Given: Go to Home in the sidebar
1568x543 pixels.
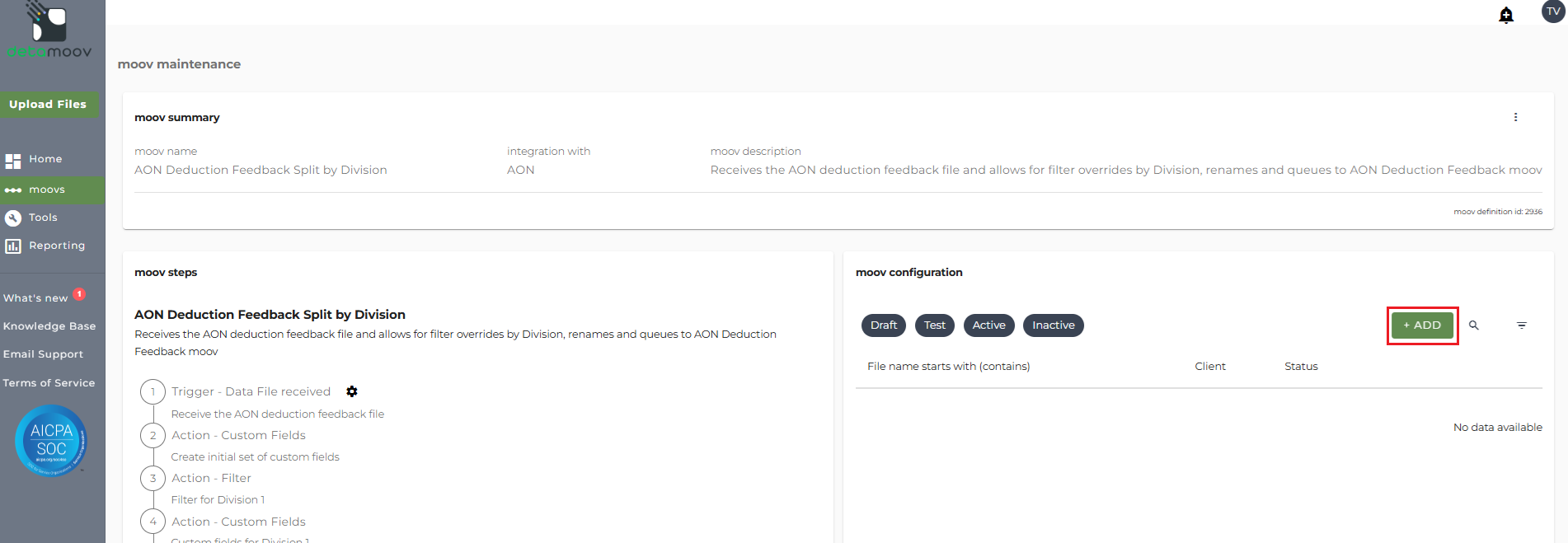Looking at the screenshot, I should (x=45, y=159).
